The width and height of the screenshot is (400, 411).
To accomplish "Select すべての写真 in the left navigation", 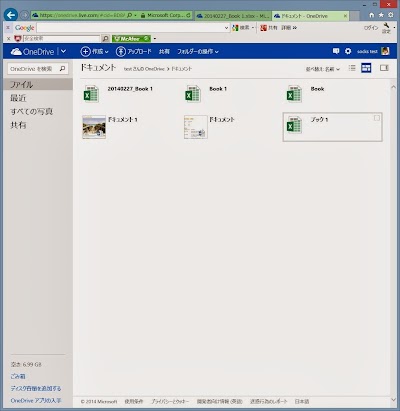I will click(x=31, y=112).
